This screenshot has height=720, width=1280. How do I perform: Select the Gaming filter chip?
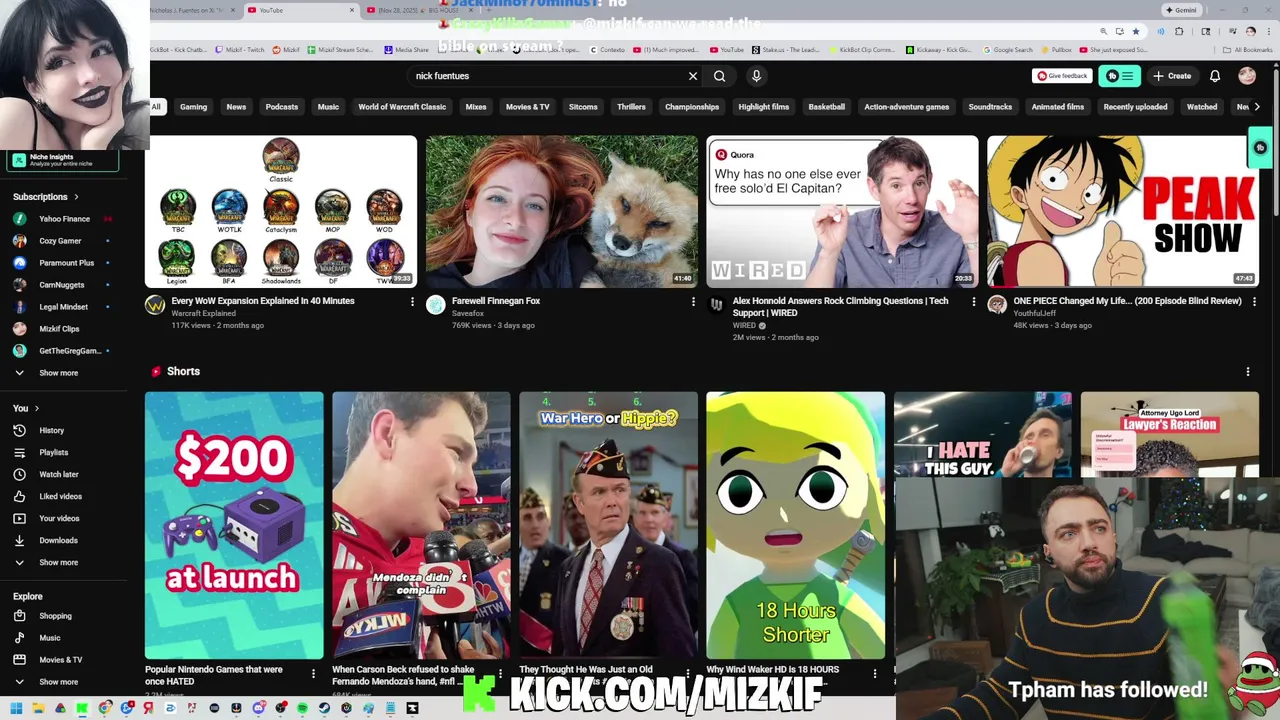tap(193, 107)
